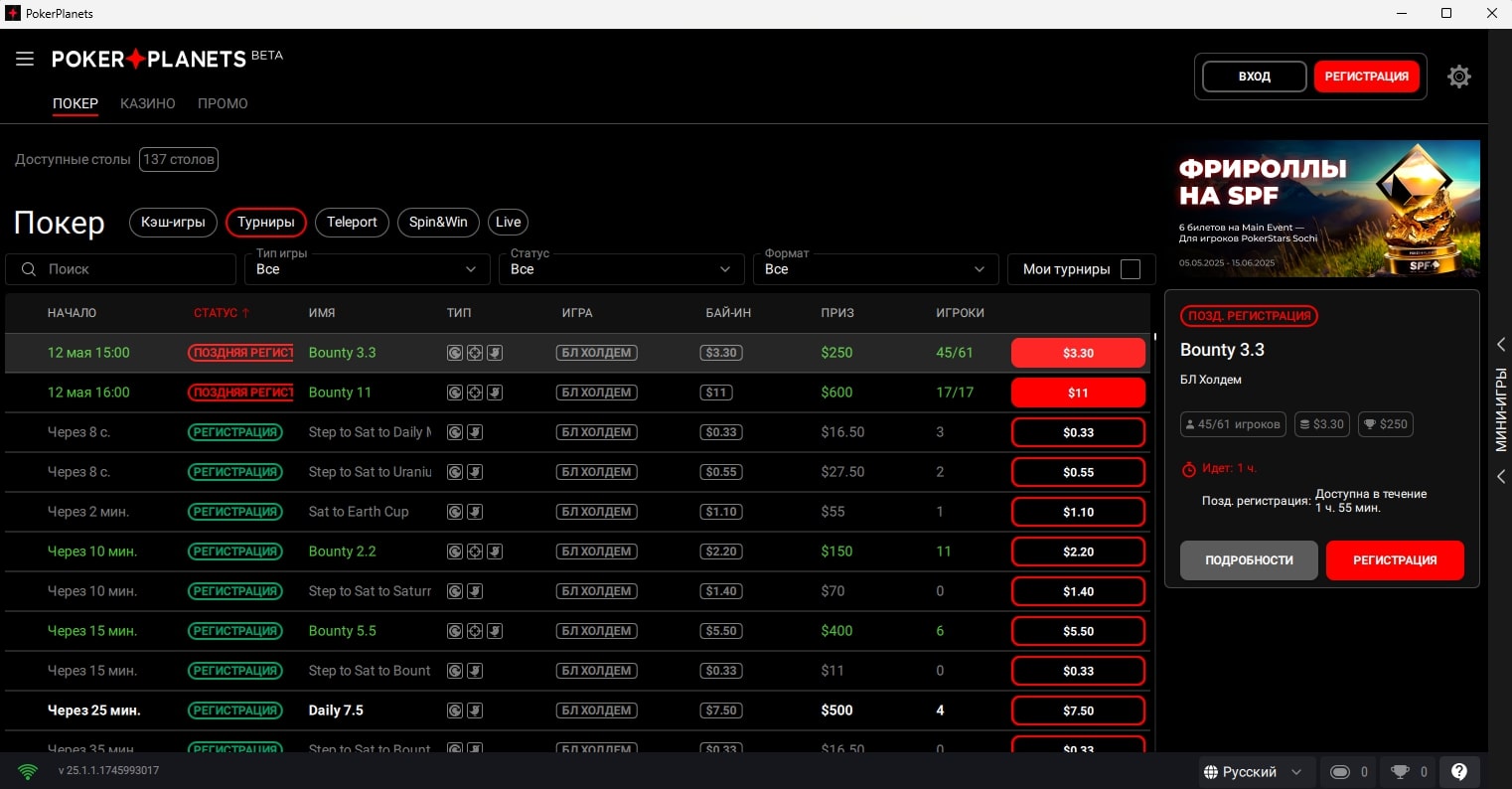Select the Spin&Win game mode pill
Screen dimensions: 1512x789
(438, 222)
